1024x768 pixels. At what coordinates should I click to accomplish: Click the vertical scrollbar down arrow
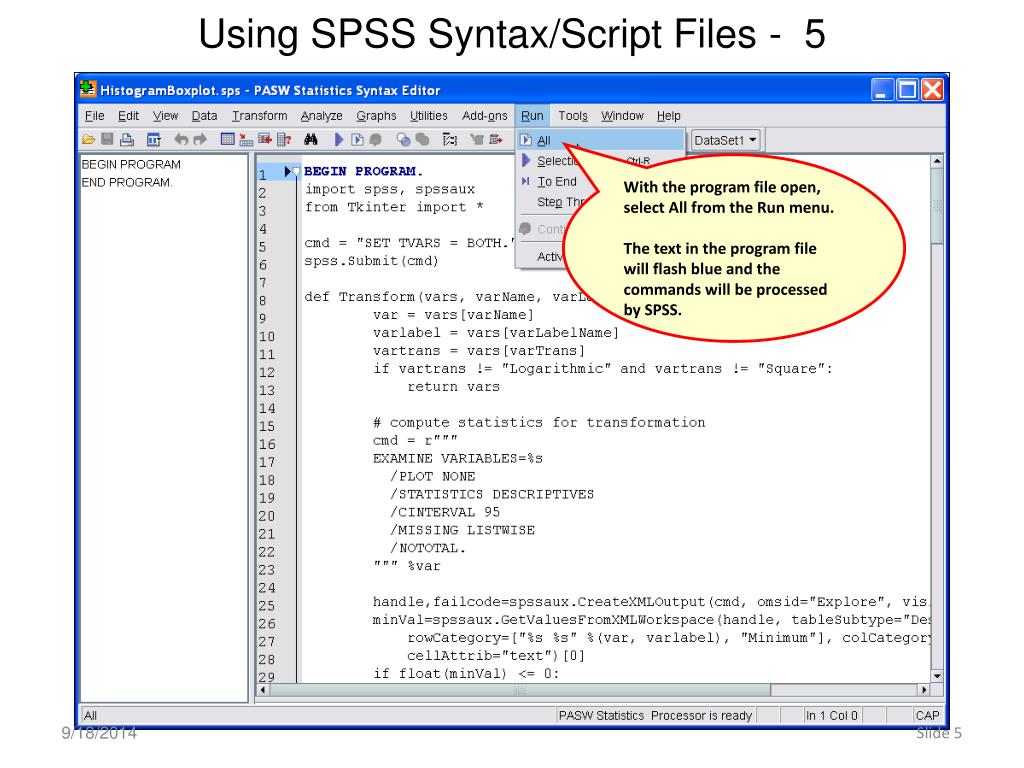pyautogui.click(x=936, y=674)
